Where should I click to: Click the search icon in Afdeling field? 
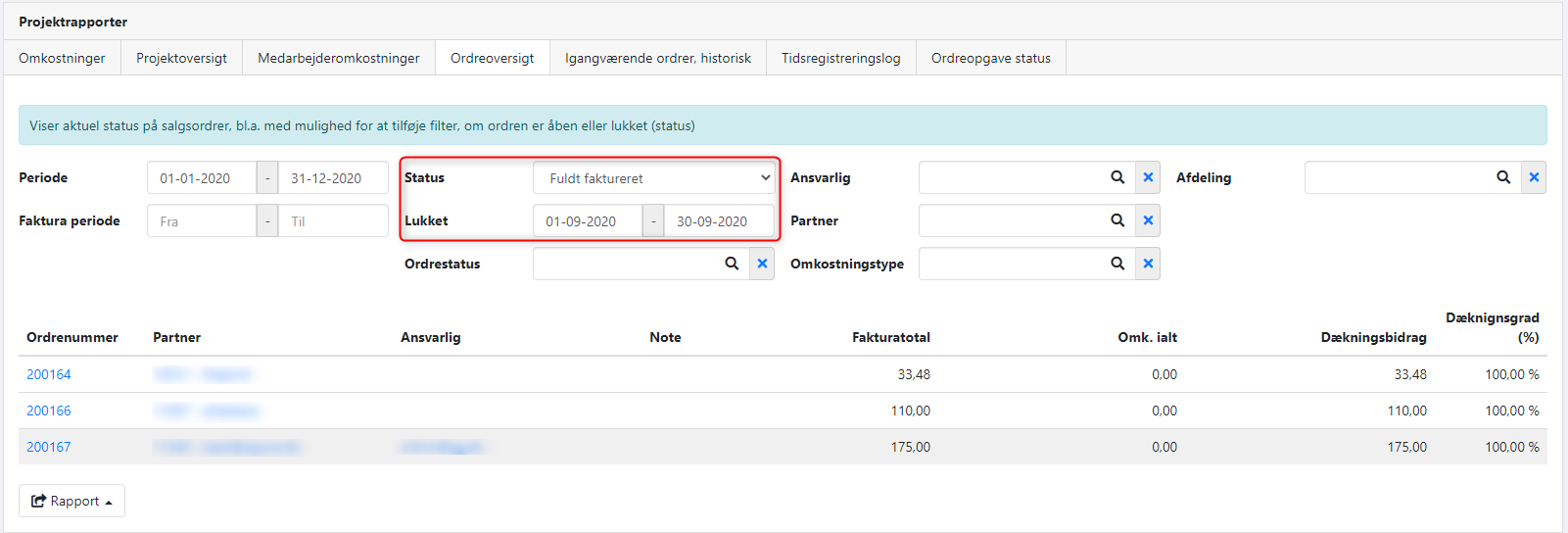pyautogui.click(x=1502, y=177)
